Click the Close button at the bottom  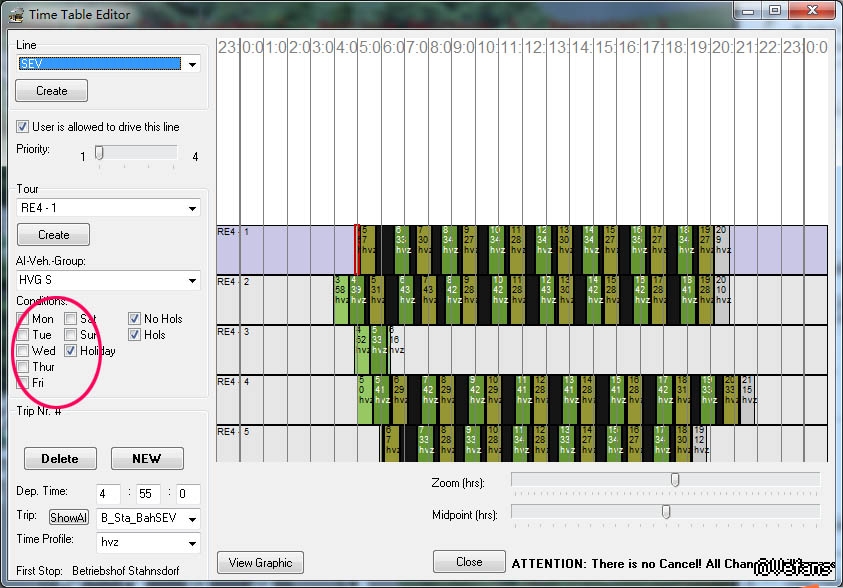[469, 561]
